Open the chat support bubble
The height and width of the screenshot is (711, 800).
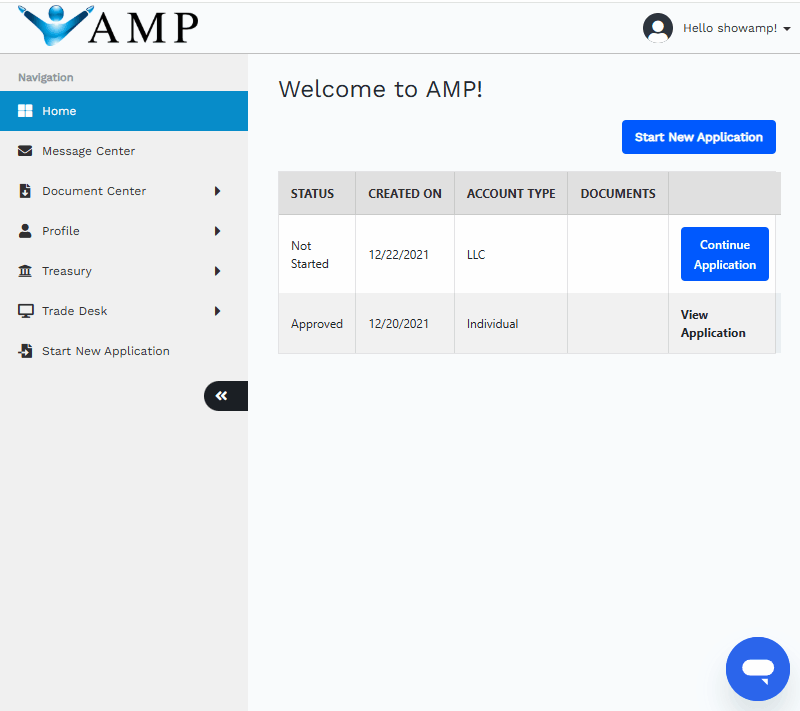758,669
